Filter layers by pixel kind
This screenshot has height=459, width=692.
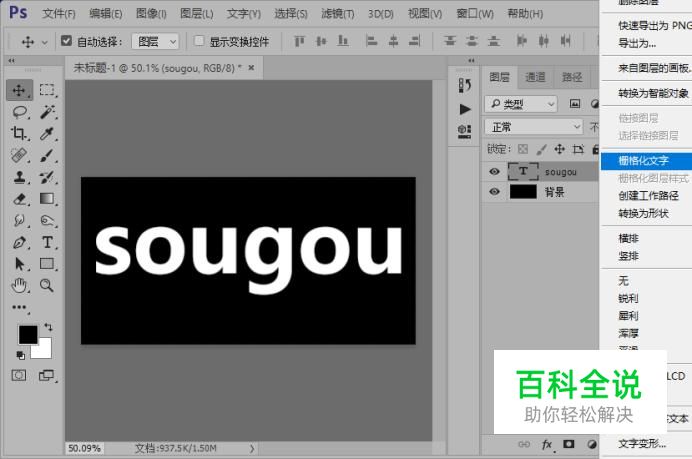[575, 104]
